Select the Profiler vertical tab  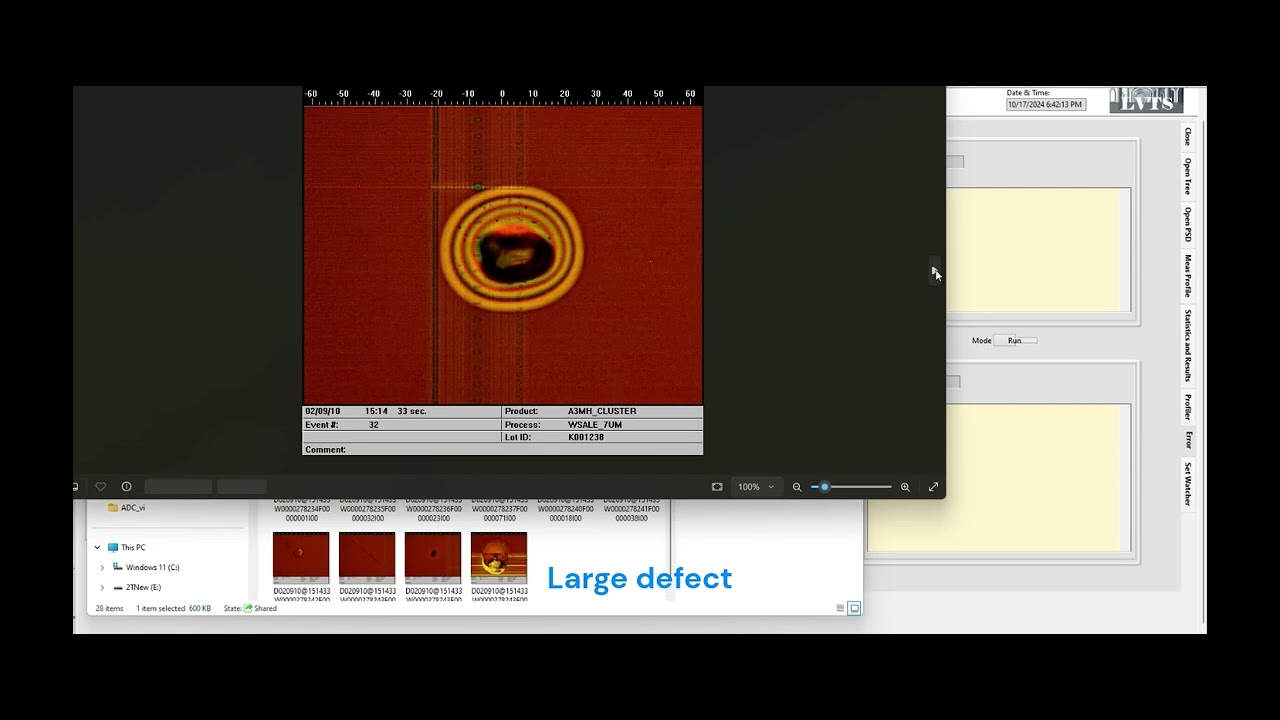(x=1188, y=407)
